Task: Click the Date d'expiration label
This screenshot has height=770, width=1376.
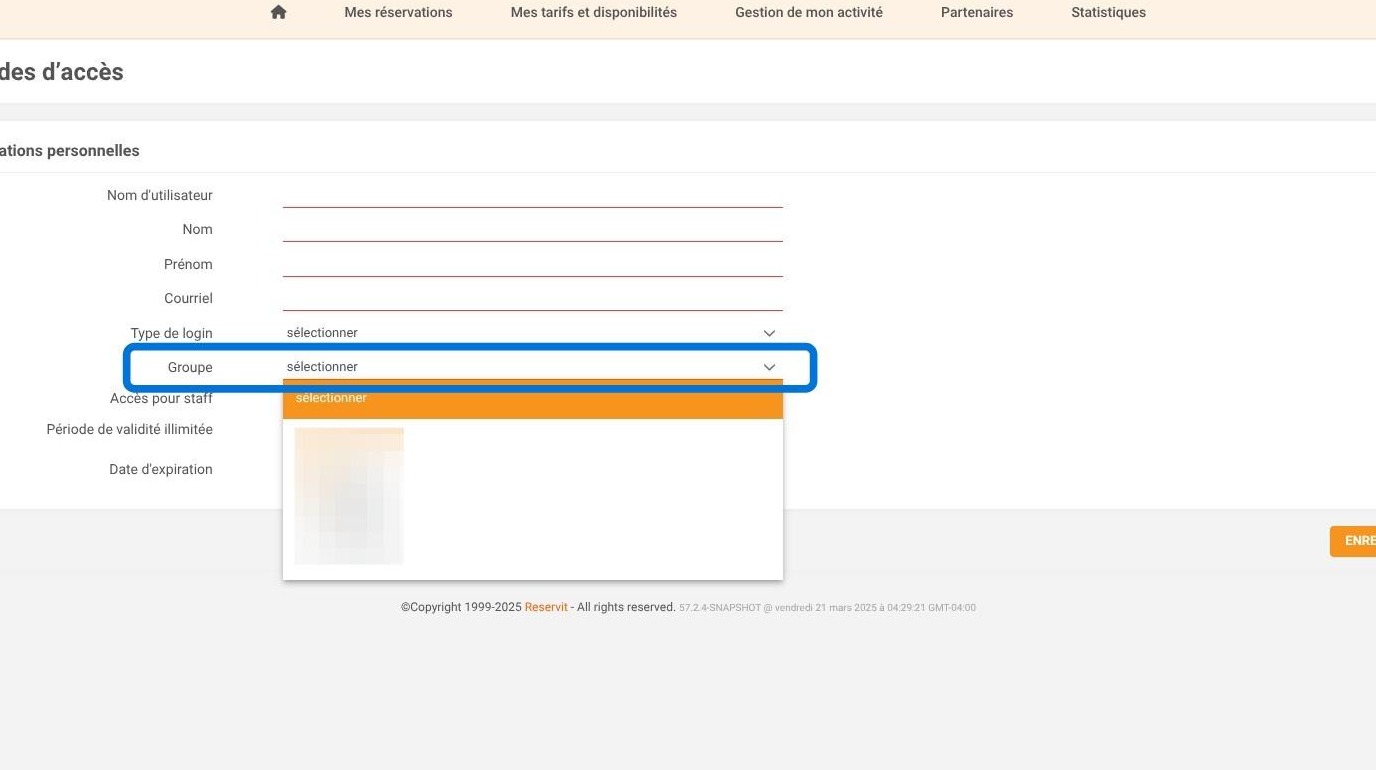Action: 161,469
